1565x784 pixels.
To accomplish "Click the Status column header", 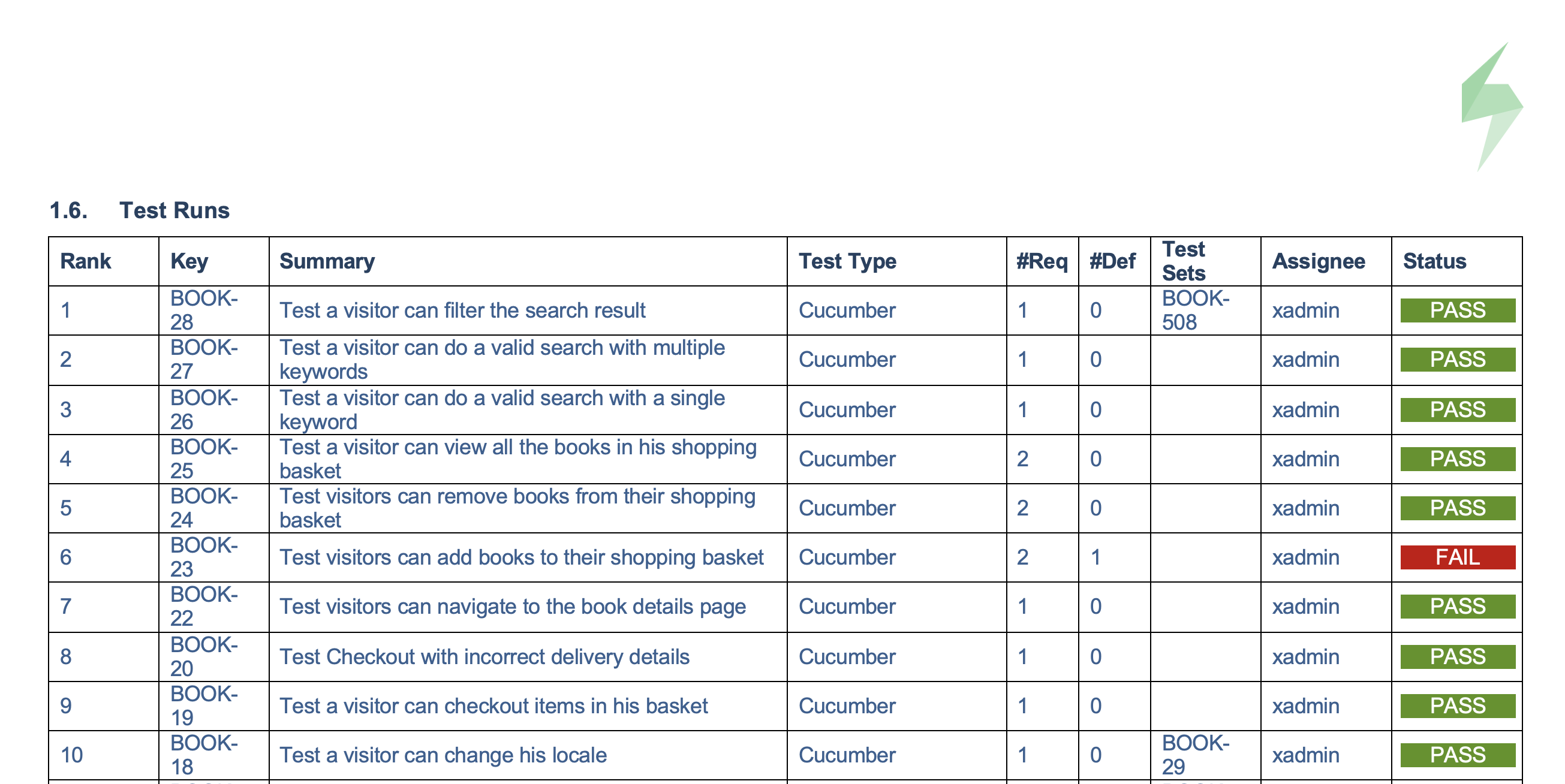I will 1434,261.
